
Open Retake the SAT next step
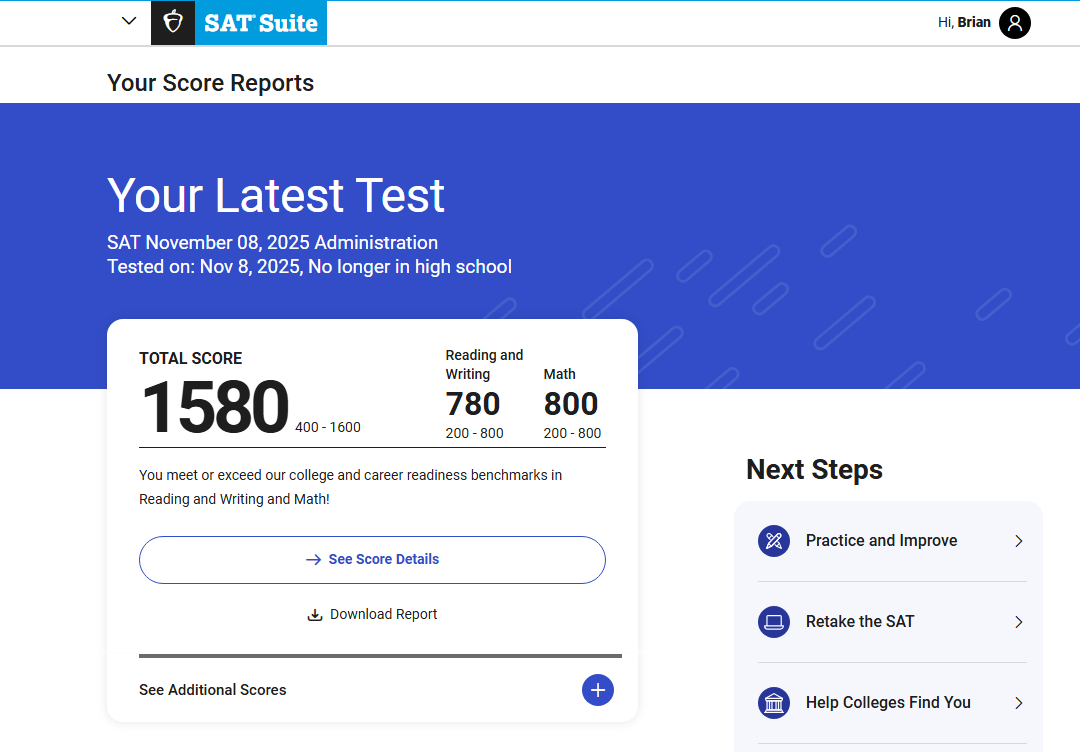[892, 622]
